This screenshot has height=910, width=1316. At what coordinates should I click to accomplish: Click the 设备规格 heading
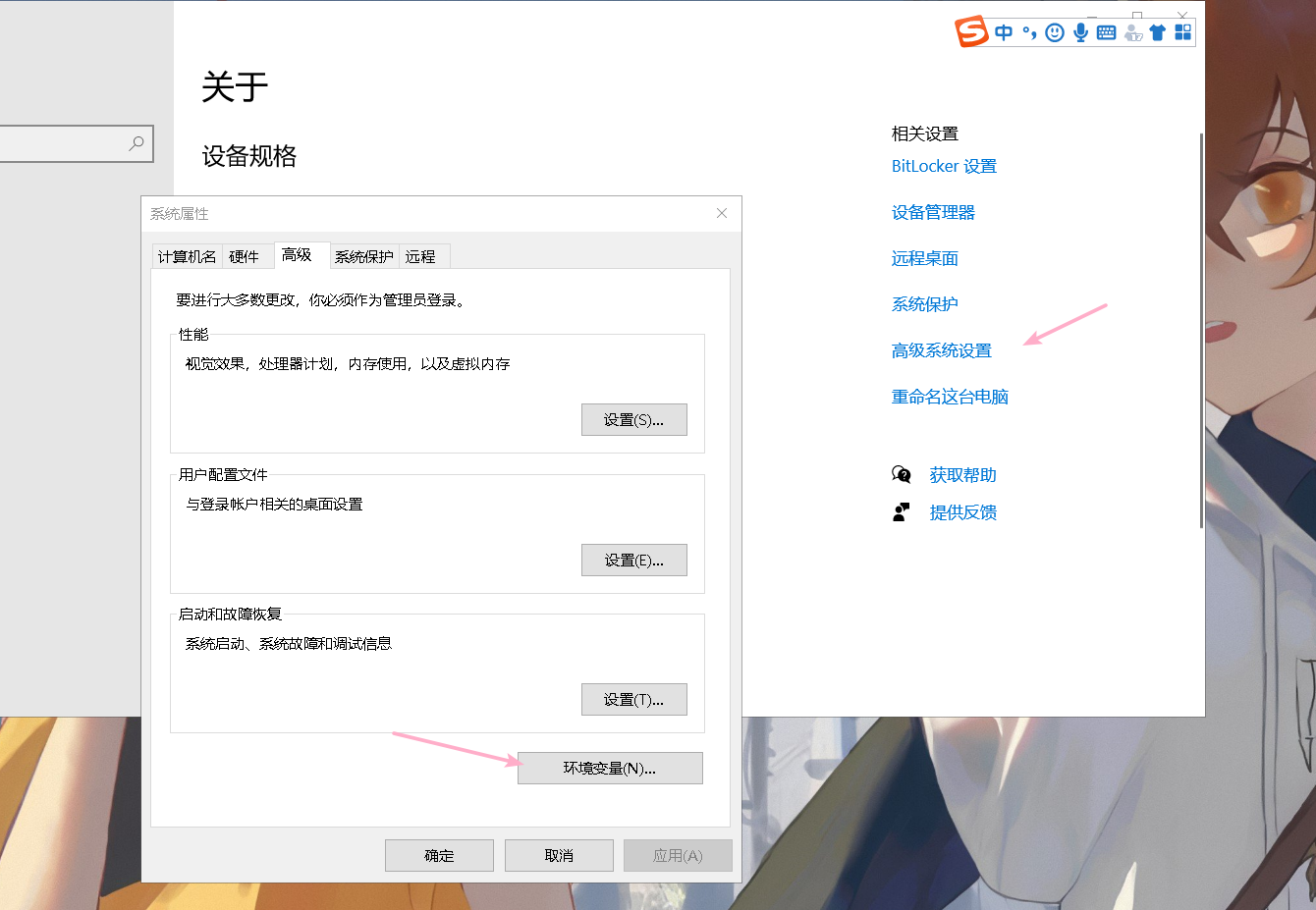click(x=249, y=156)
